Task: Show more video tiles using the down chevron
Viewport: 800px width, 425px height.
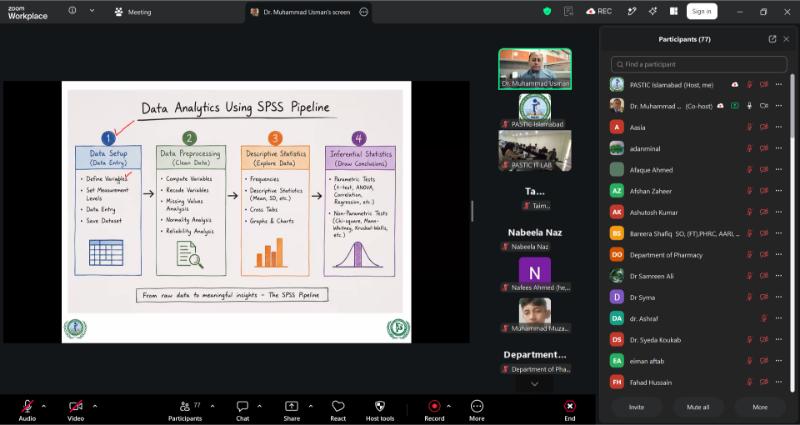Action: click(x=535, y=384)
